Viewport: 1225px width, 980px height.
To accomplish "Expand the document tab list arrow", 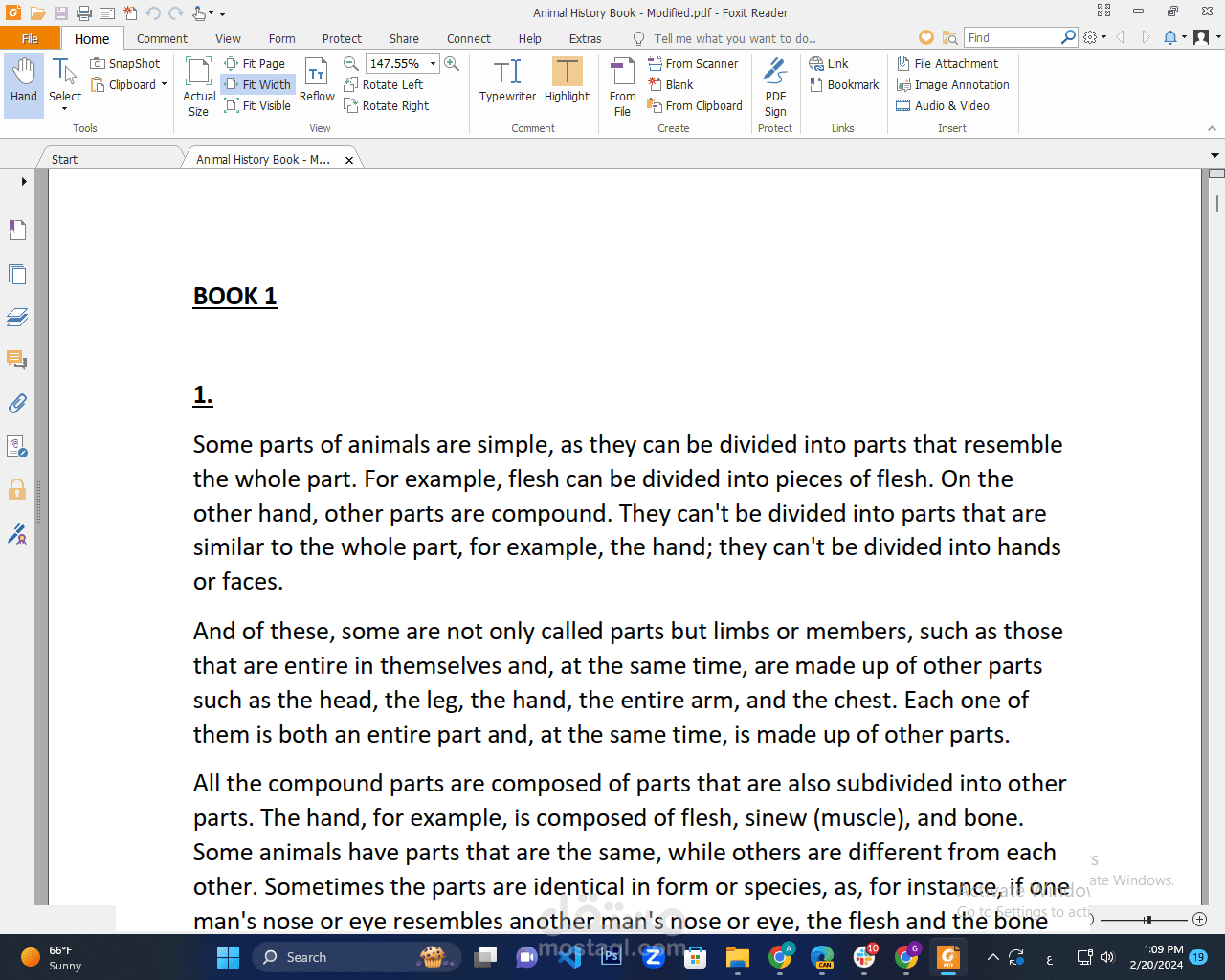I will [x=1214, y=155].
